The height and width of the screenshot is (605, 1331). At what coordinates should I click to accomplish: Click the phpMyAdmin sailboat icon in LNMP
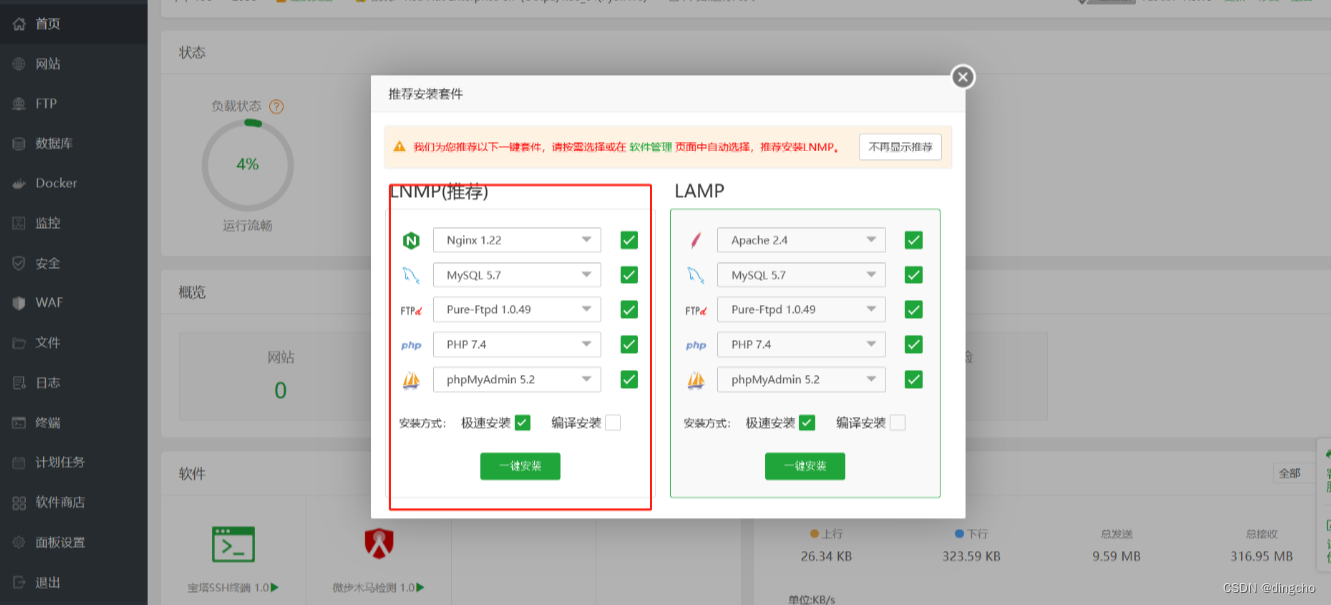pos(410,380)
